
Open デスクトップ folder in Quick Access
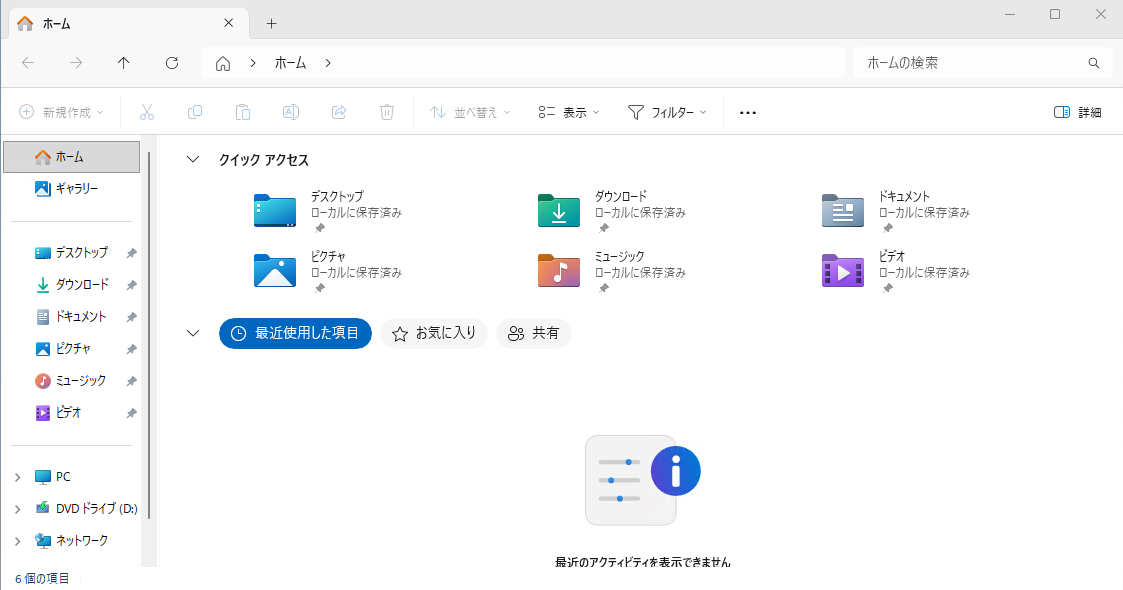(328, 211)
